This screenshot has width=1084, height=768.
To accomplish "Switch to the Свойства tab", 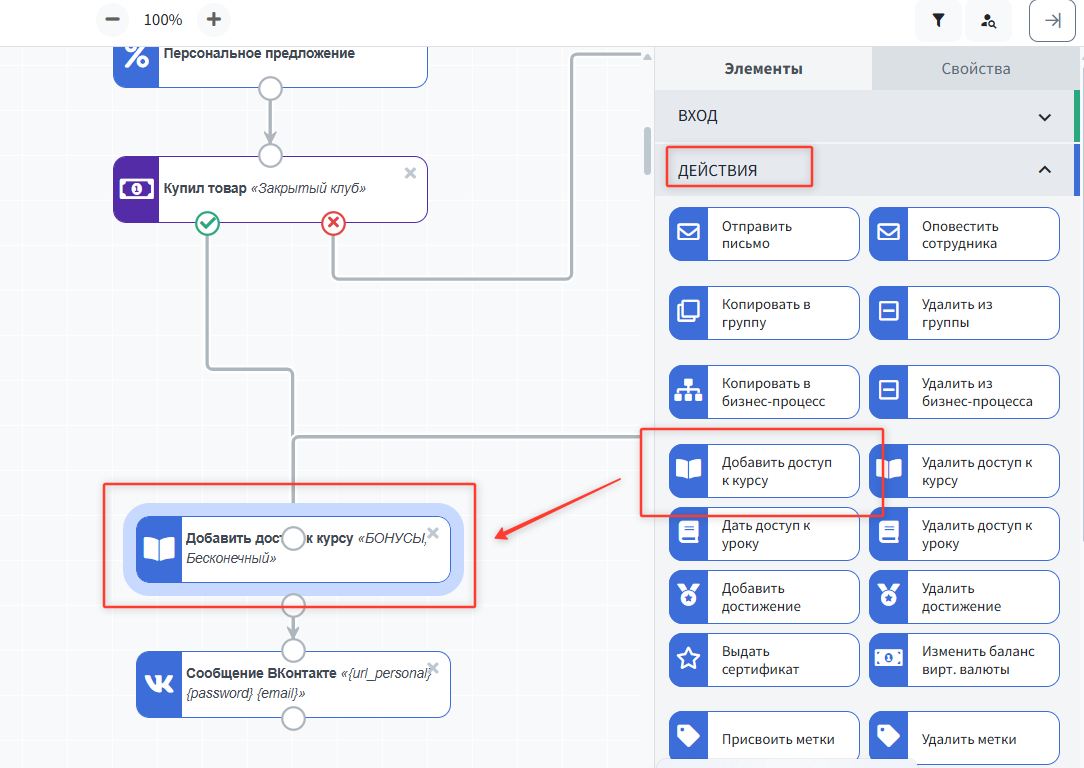I will point(975,69).
